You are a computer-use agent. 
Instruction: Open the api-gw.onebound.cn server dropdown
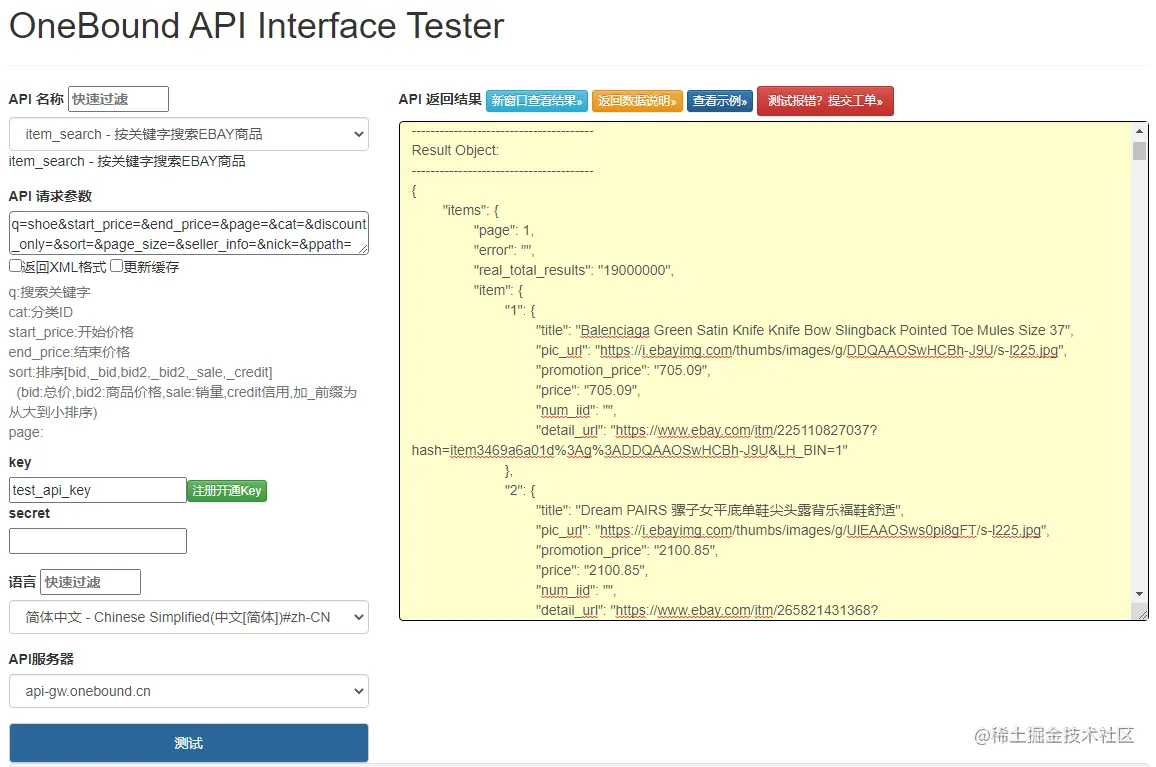[189, 691]
